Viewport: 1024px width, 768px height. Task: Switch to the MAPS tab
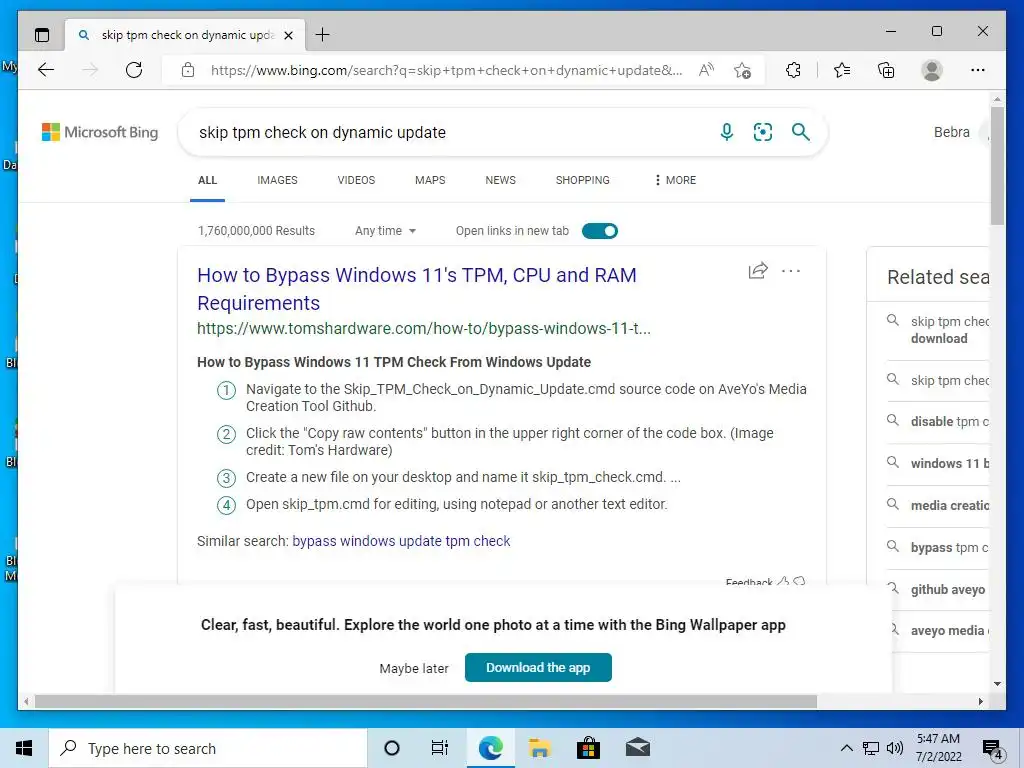(x=430, y=180)
